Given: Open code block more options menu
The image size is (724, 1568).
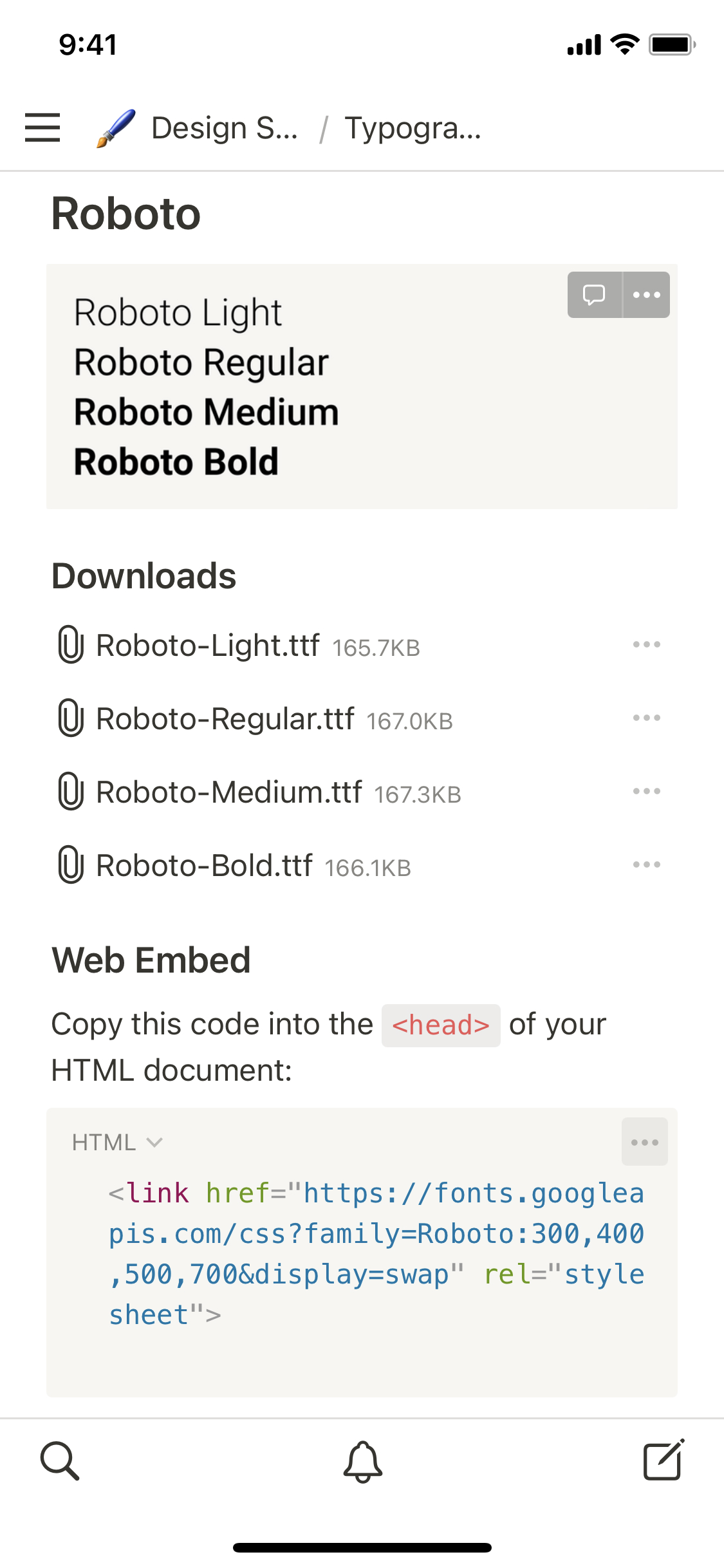Looking at the screenshot, I should (x=644, y=1143).
